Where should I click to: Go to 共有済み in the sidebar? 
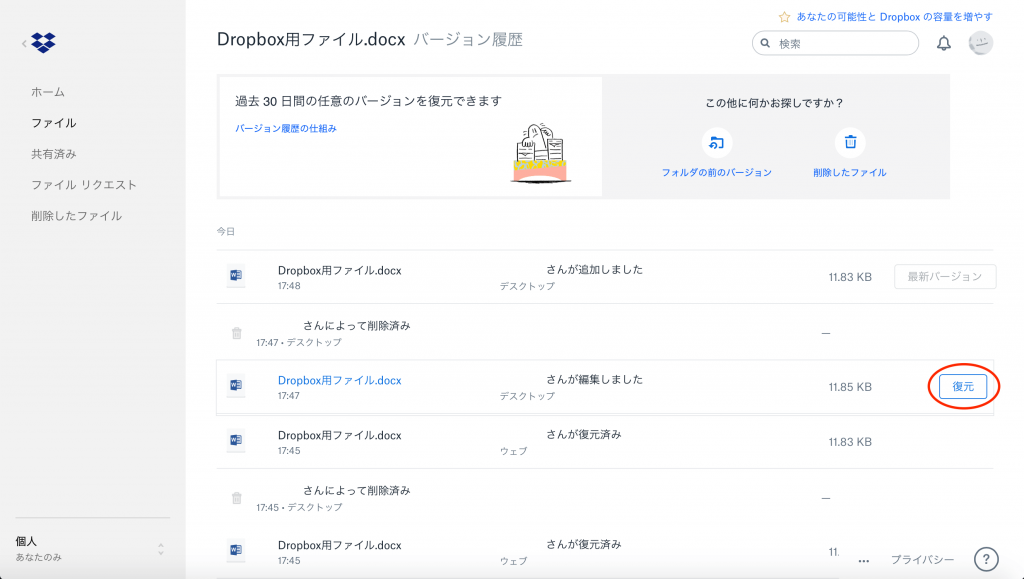coord(54,154)
